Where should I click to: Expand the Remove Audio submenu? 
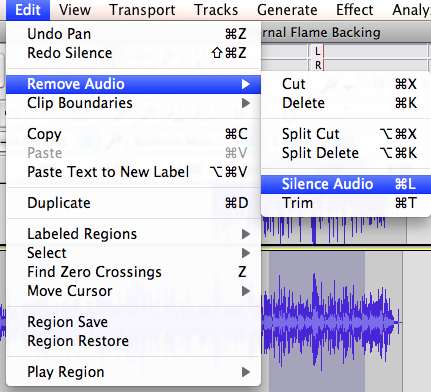click(133, 84)
